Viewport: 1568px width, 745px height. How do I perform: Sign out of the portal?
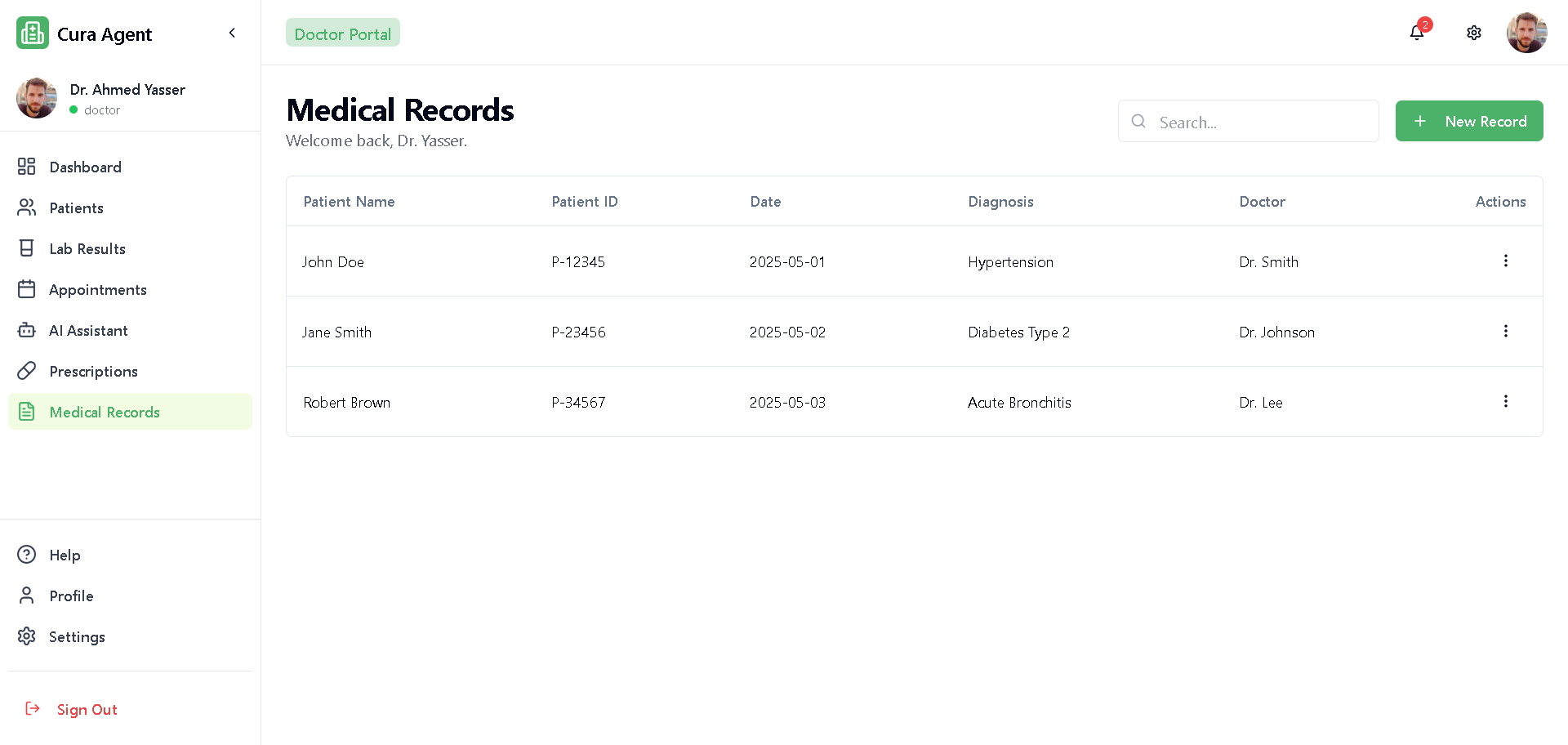point(87,709)
